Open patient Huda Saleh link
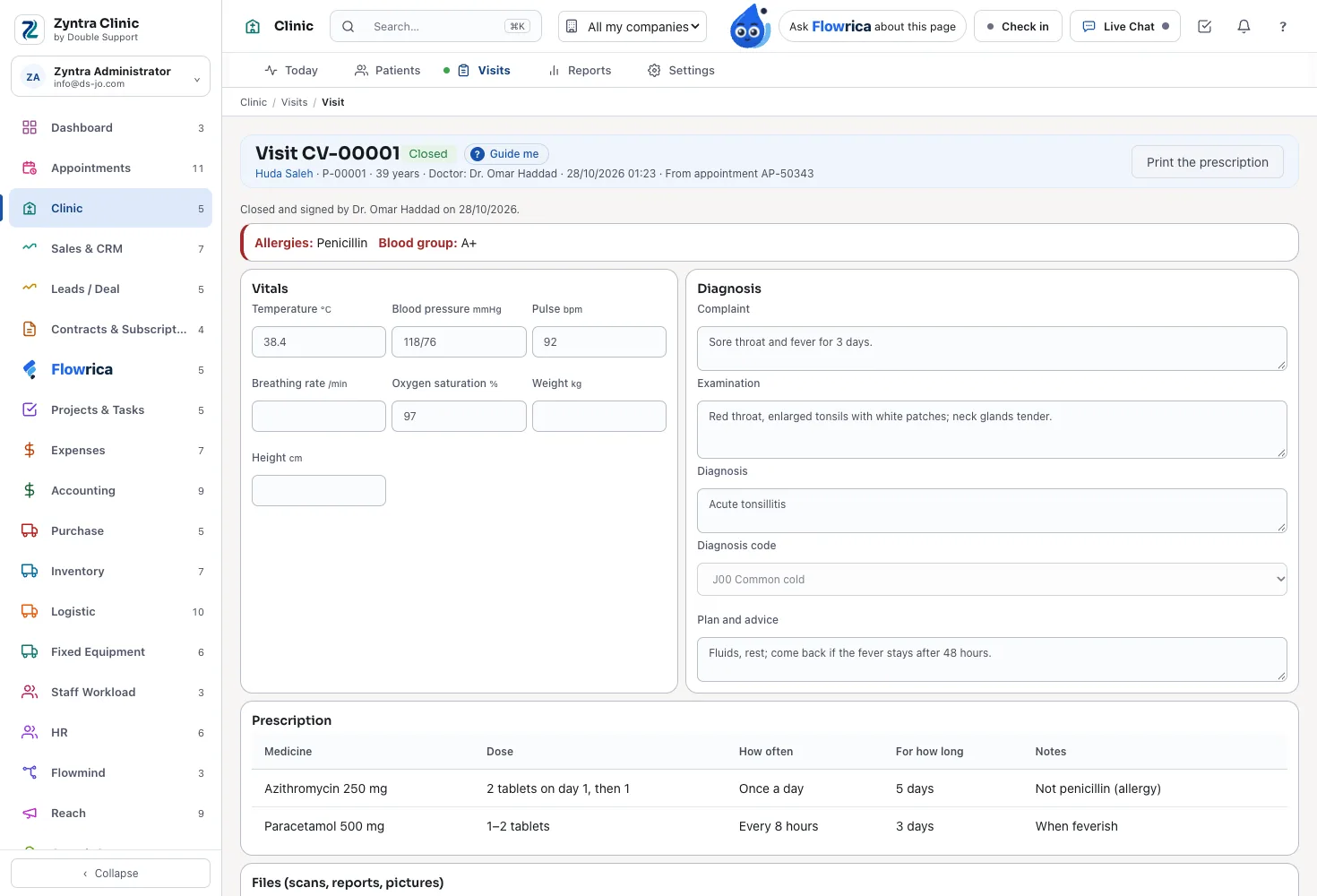 click(284, 174)
